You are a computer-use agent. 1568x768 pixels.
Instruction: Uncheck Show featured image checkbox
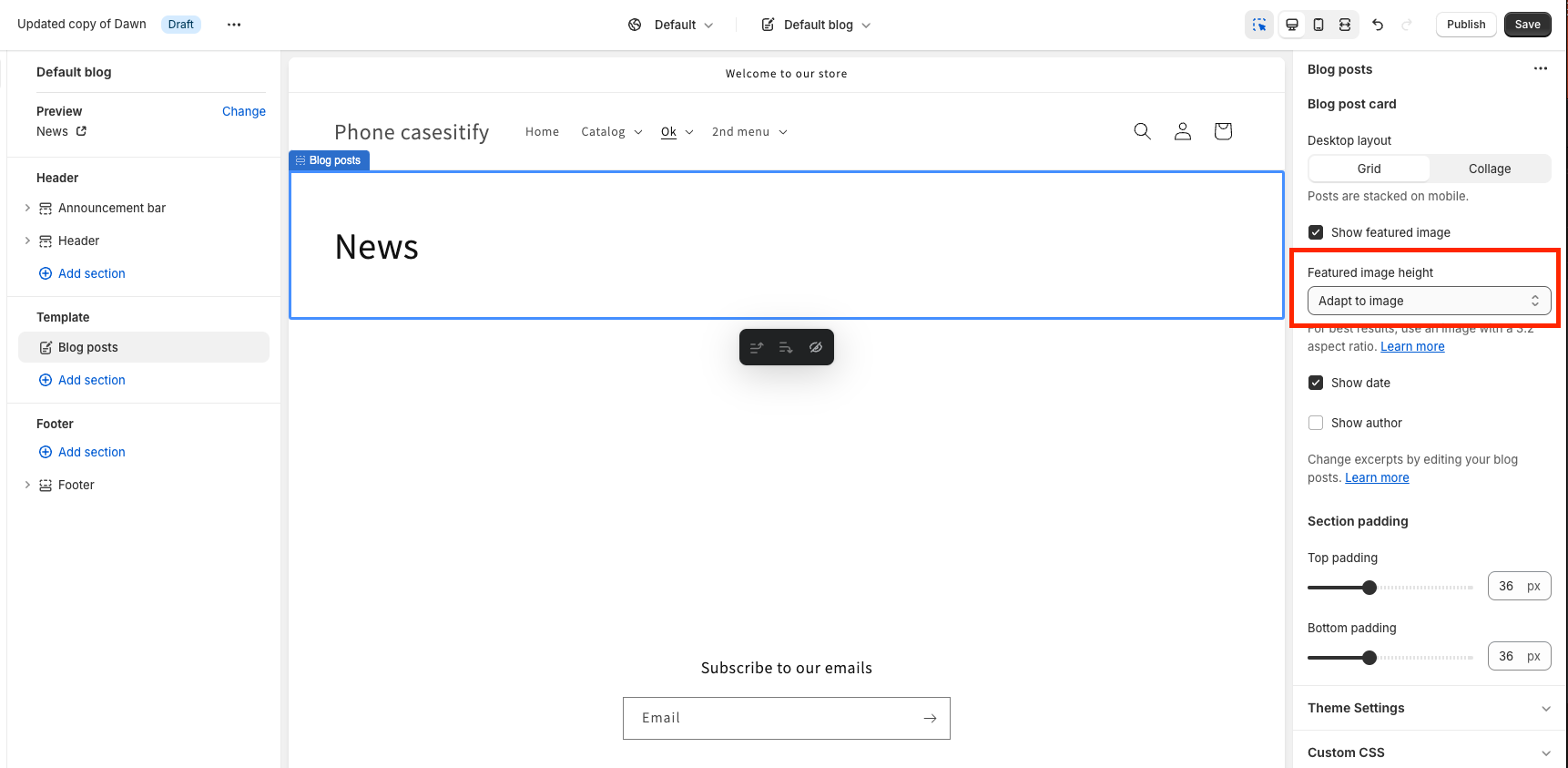1316,232
